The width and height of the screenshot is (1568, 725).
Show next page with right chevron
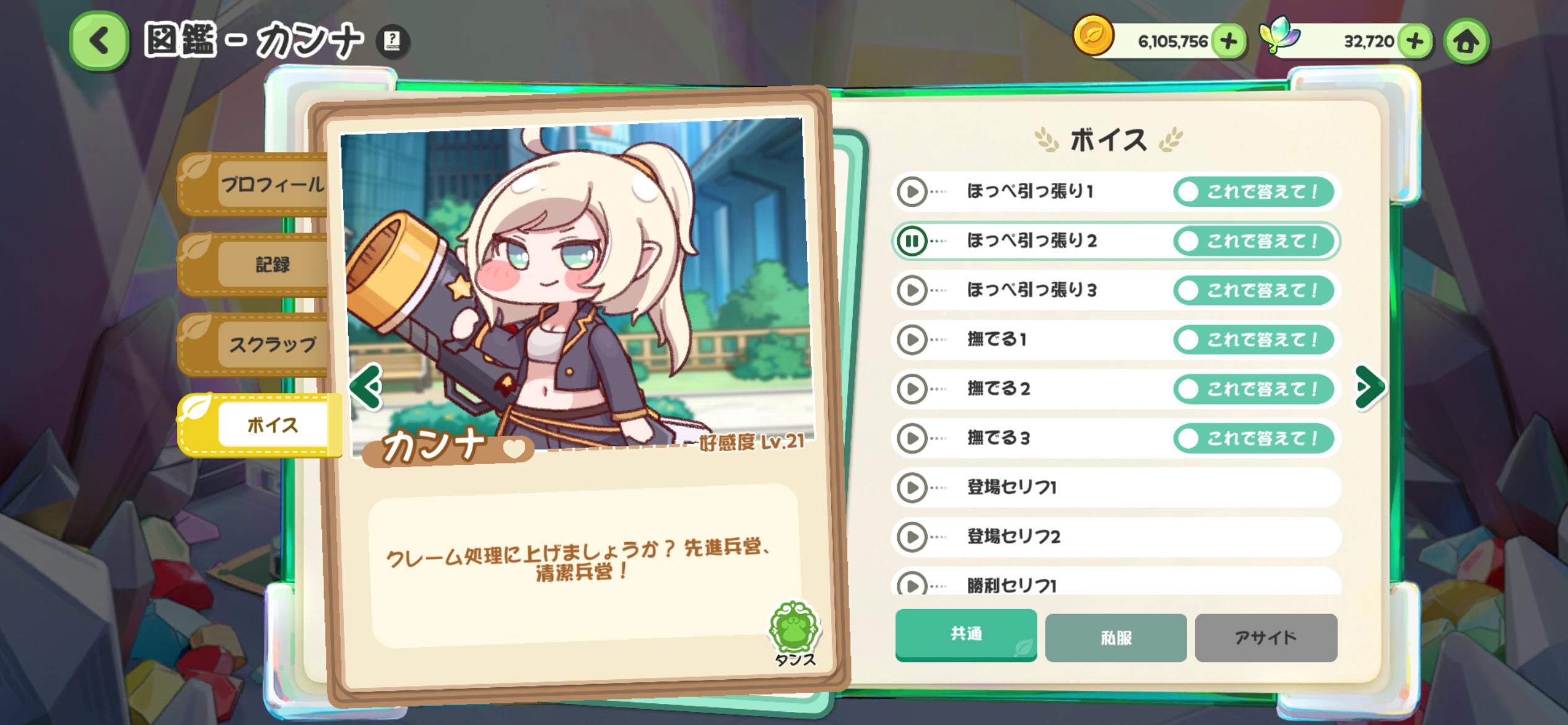pyautogui.click(x=1369, y=387)
